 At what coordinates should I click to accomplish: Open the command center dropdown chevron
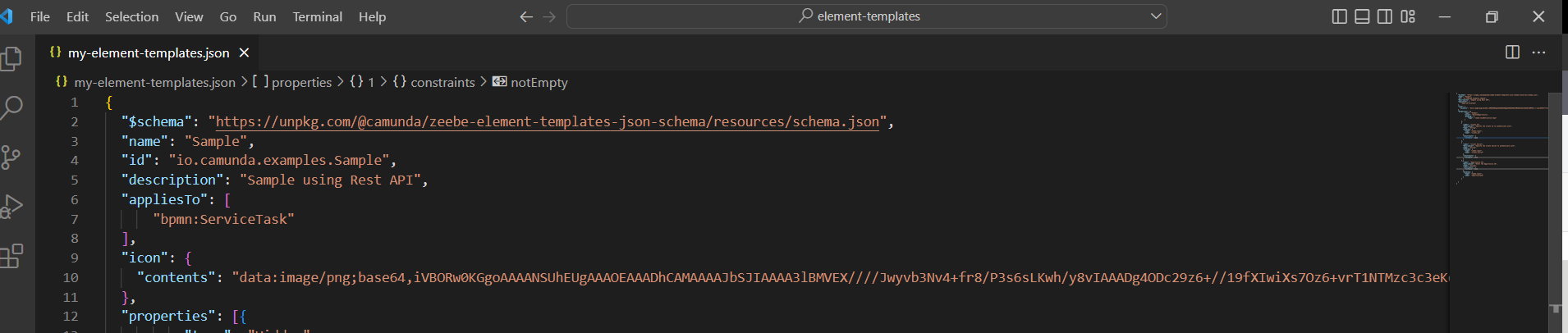click(1156, 16)
